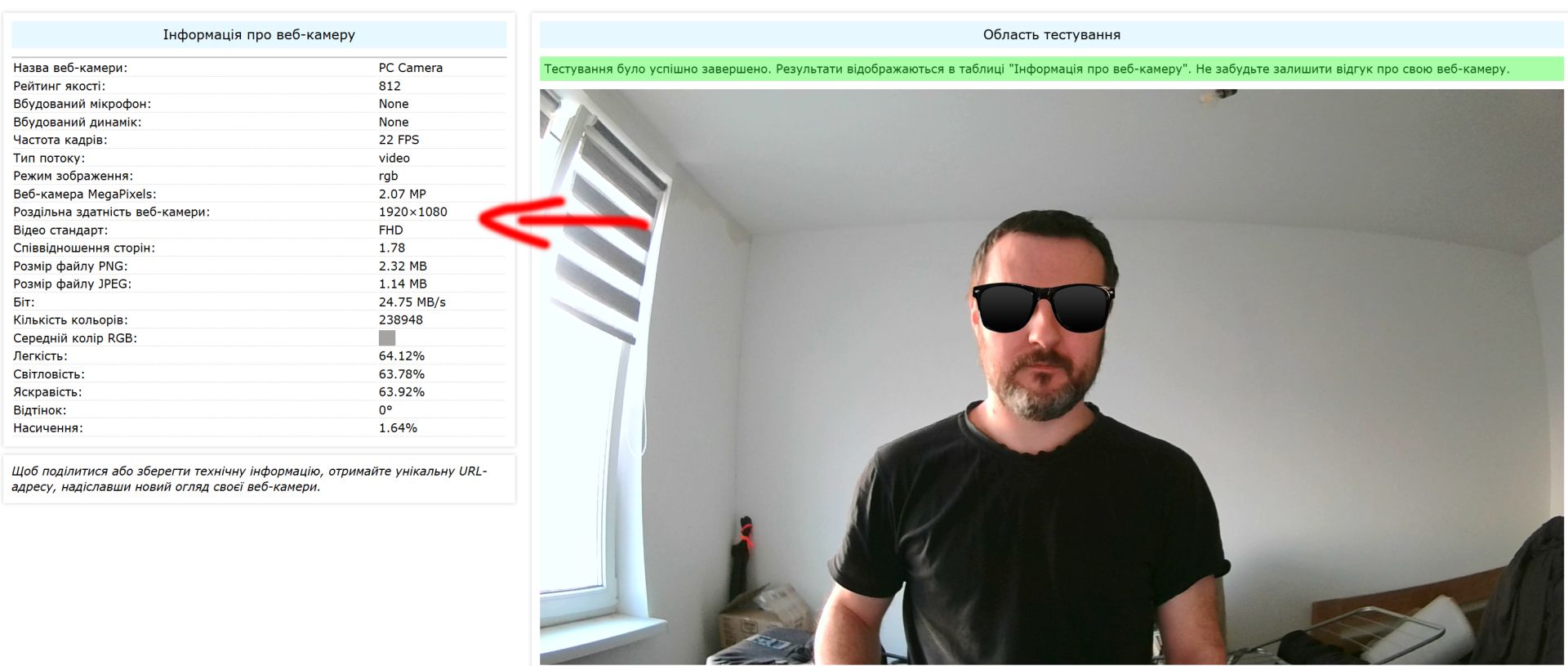
Task: Click the luminosity value 63.78%
Action: click(402, 373)
